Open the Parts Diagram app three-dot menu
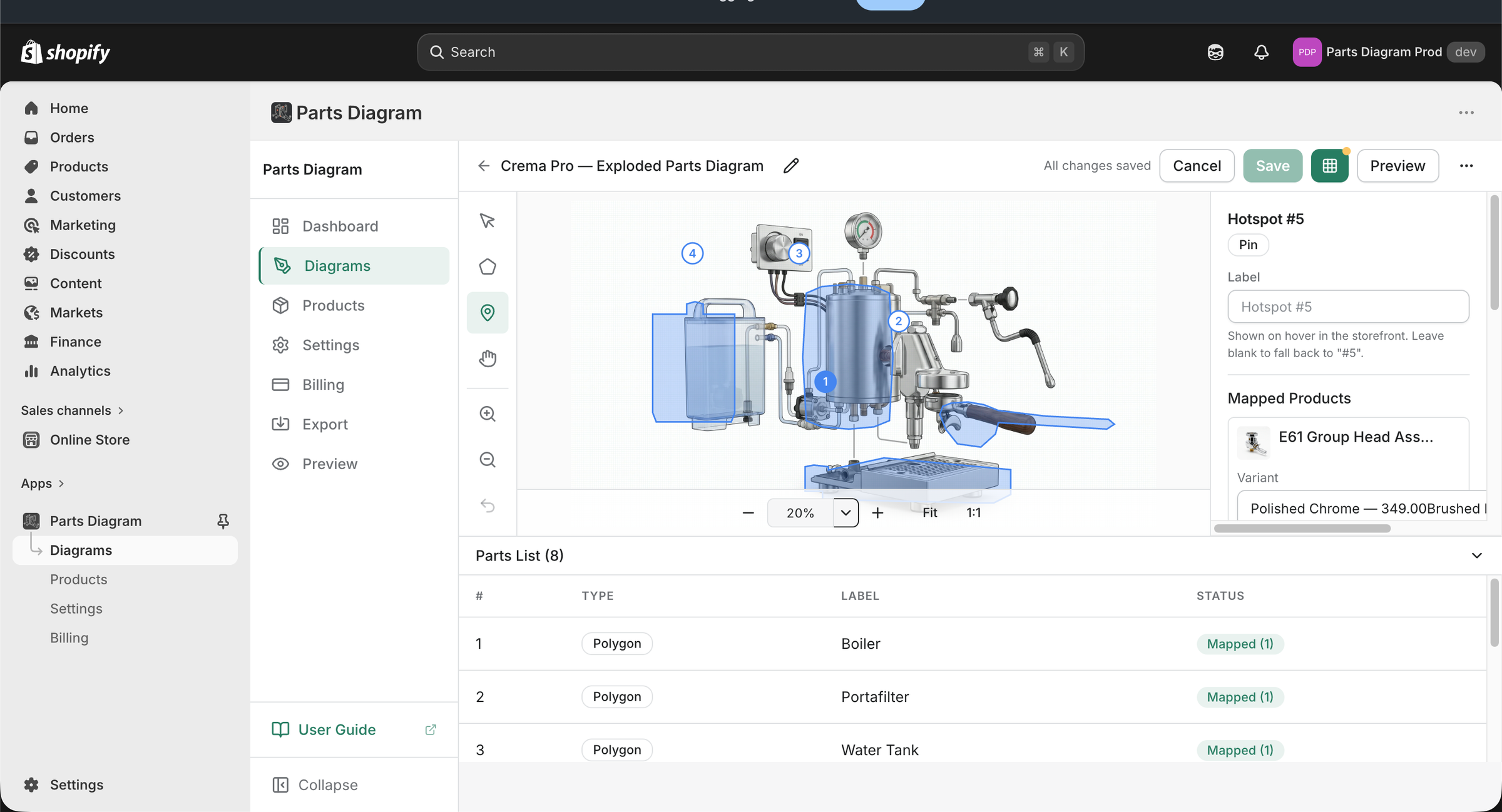The height and width of the screenshot is (812, 1502). [1466, 113]
